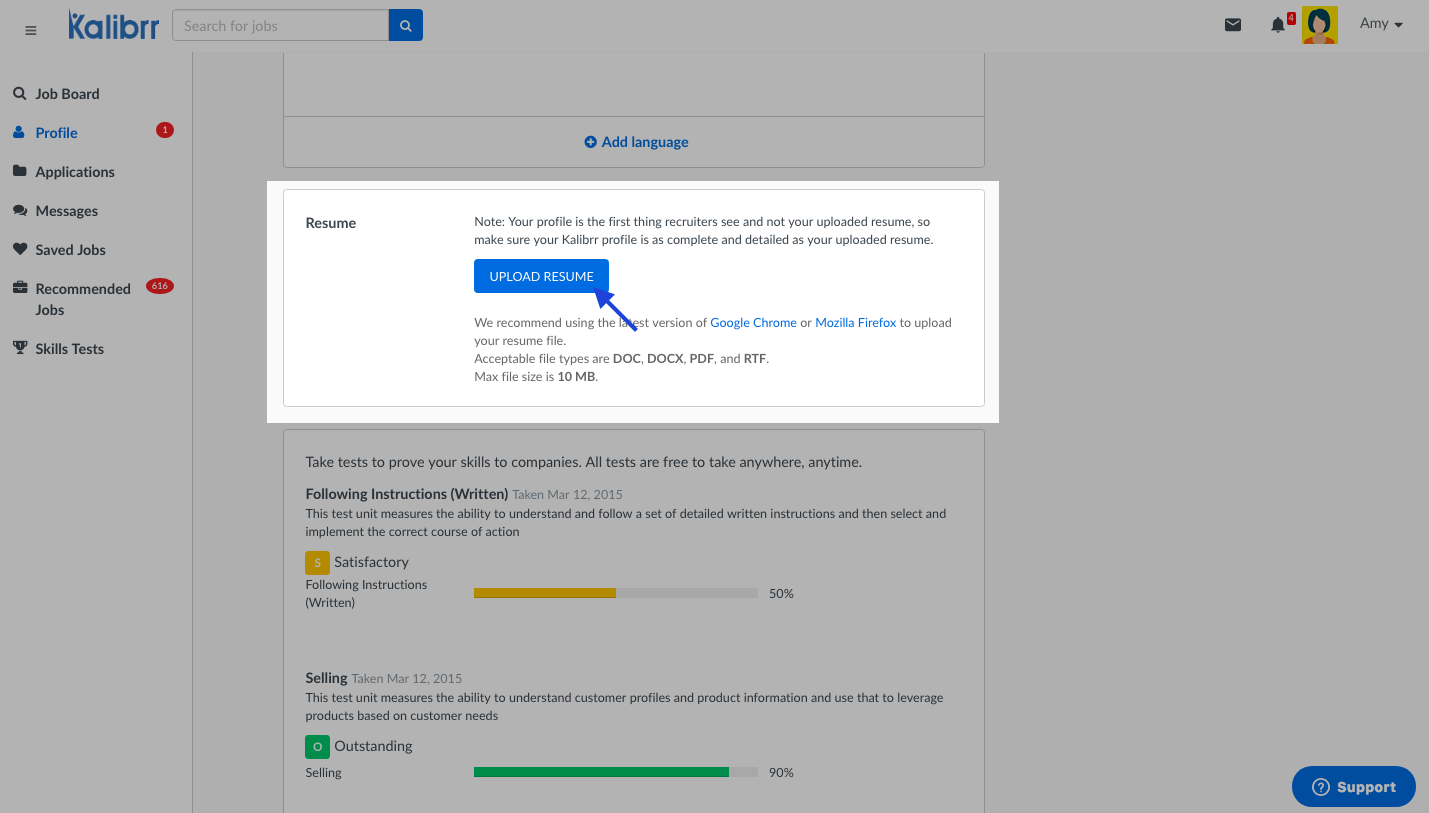Open Recommended Jobs in the sidebar
The height and width of the screenshot is (813, 1429).
[83, 299]
